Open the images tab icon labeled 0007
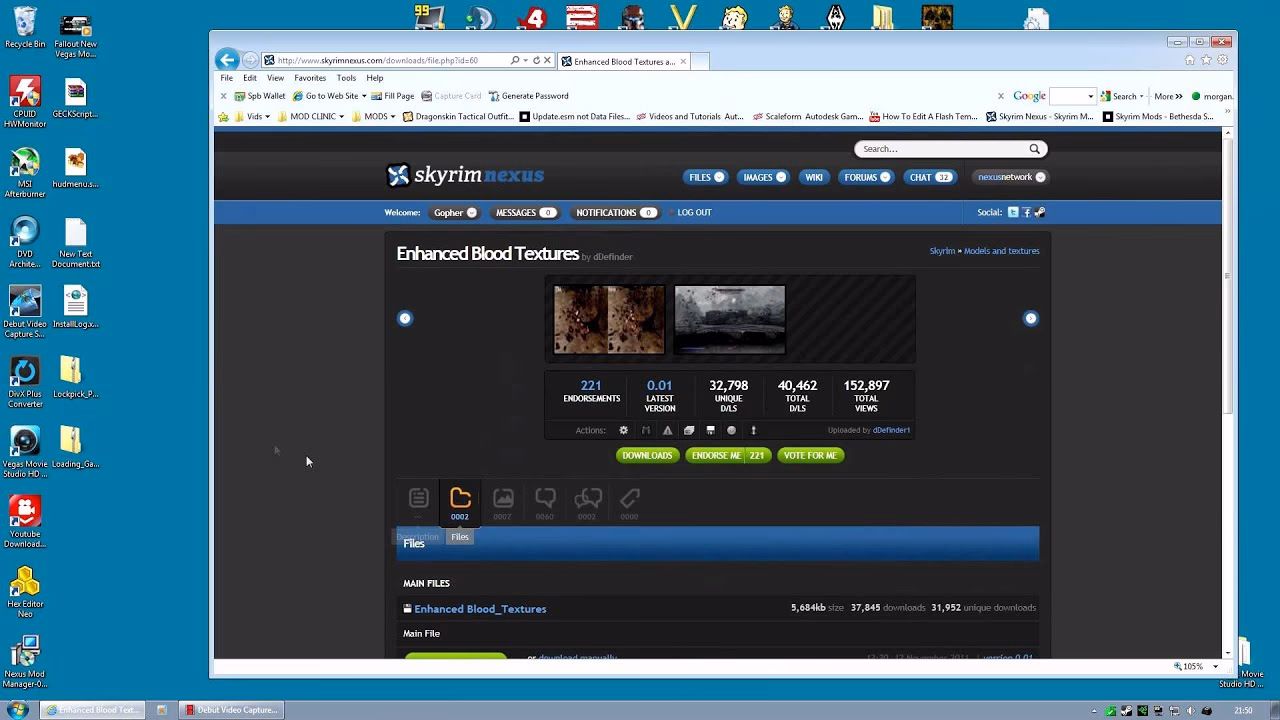 (x=503, y=503)
